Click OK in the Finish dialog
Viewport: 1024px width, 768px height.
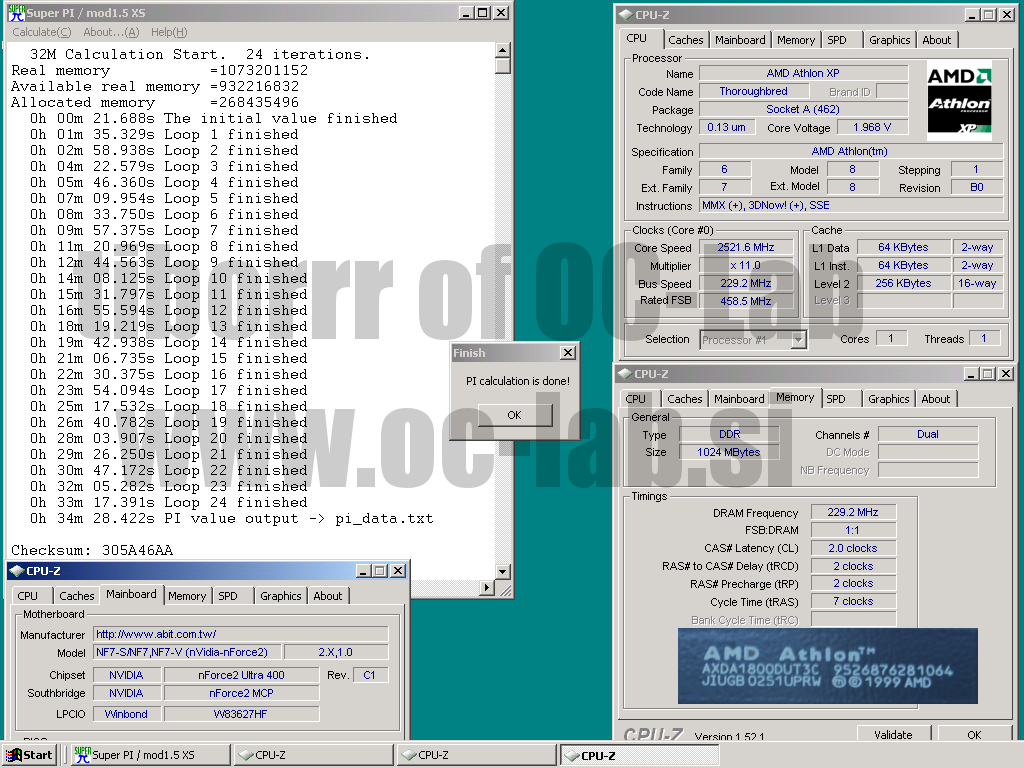(x=515, y=415)
